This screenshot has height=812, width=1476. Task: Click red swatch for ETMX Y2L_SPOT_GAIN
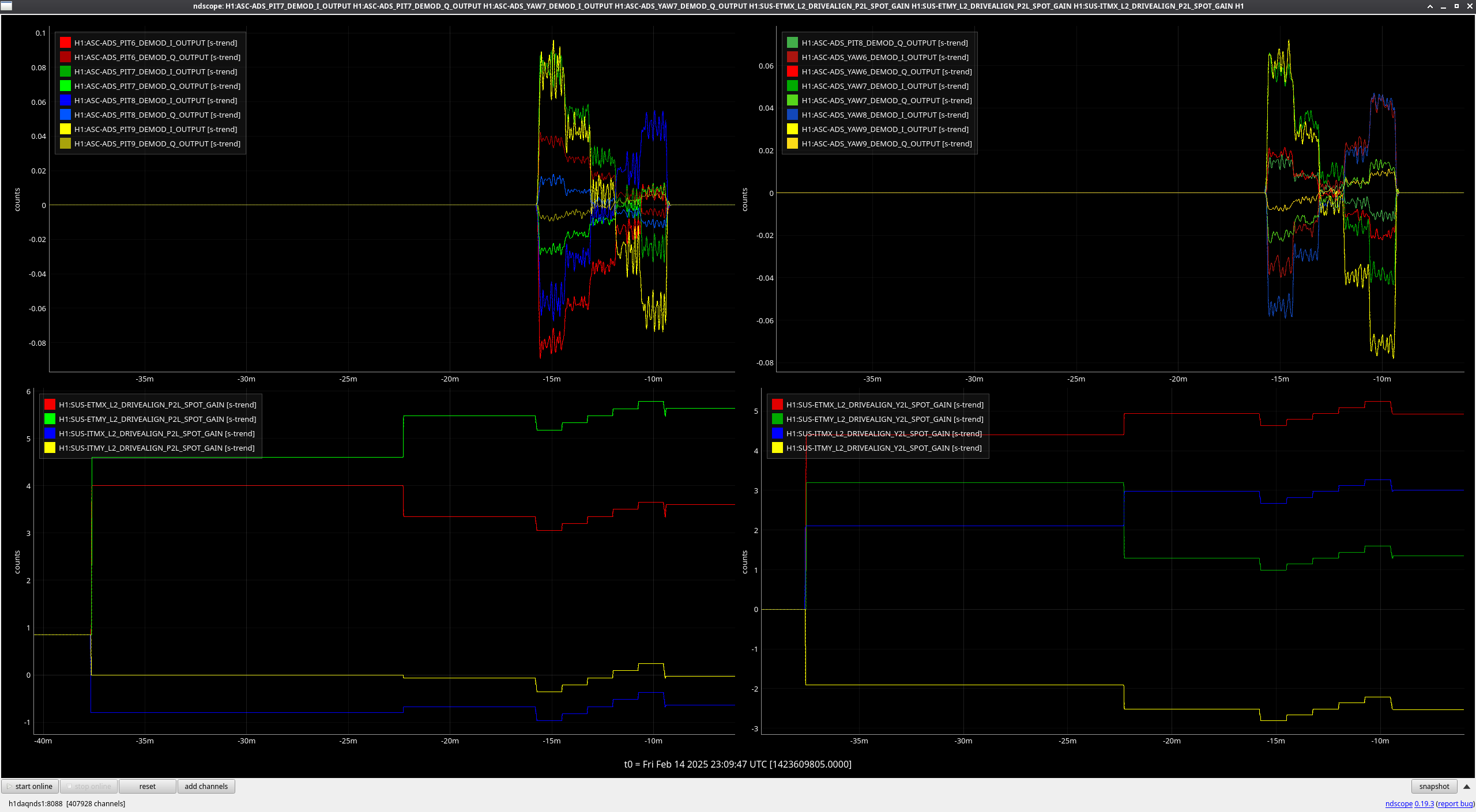click(777, 405)
